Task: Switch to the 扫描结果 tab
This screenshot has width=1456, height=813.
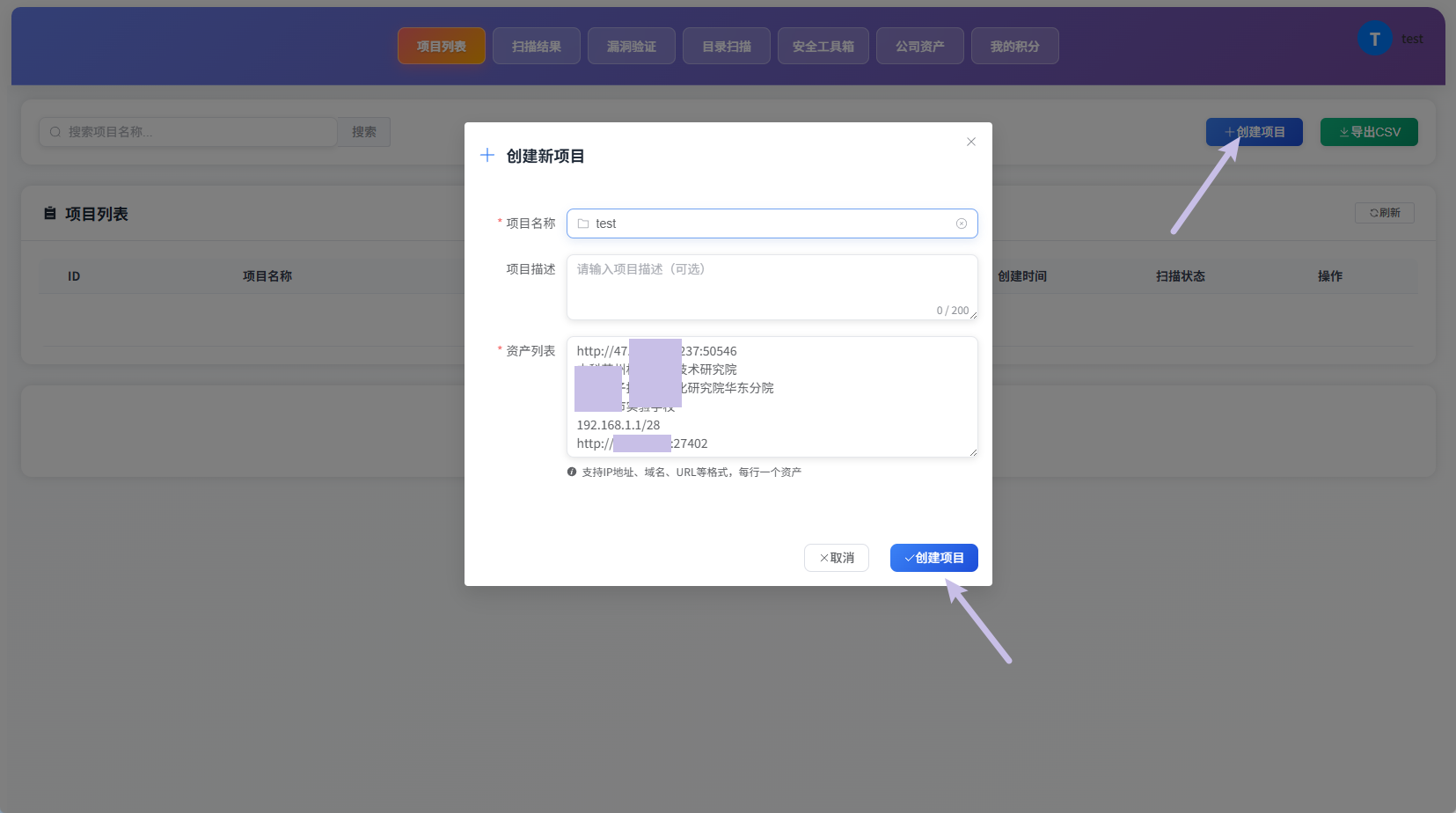Action: click(537, 46)
